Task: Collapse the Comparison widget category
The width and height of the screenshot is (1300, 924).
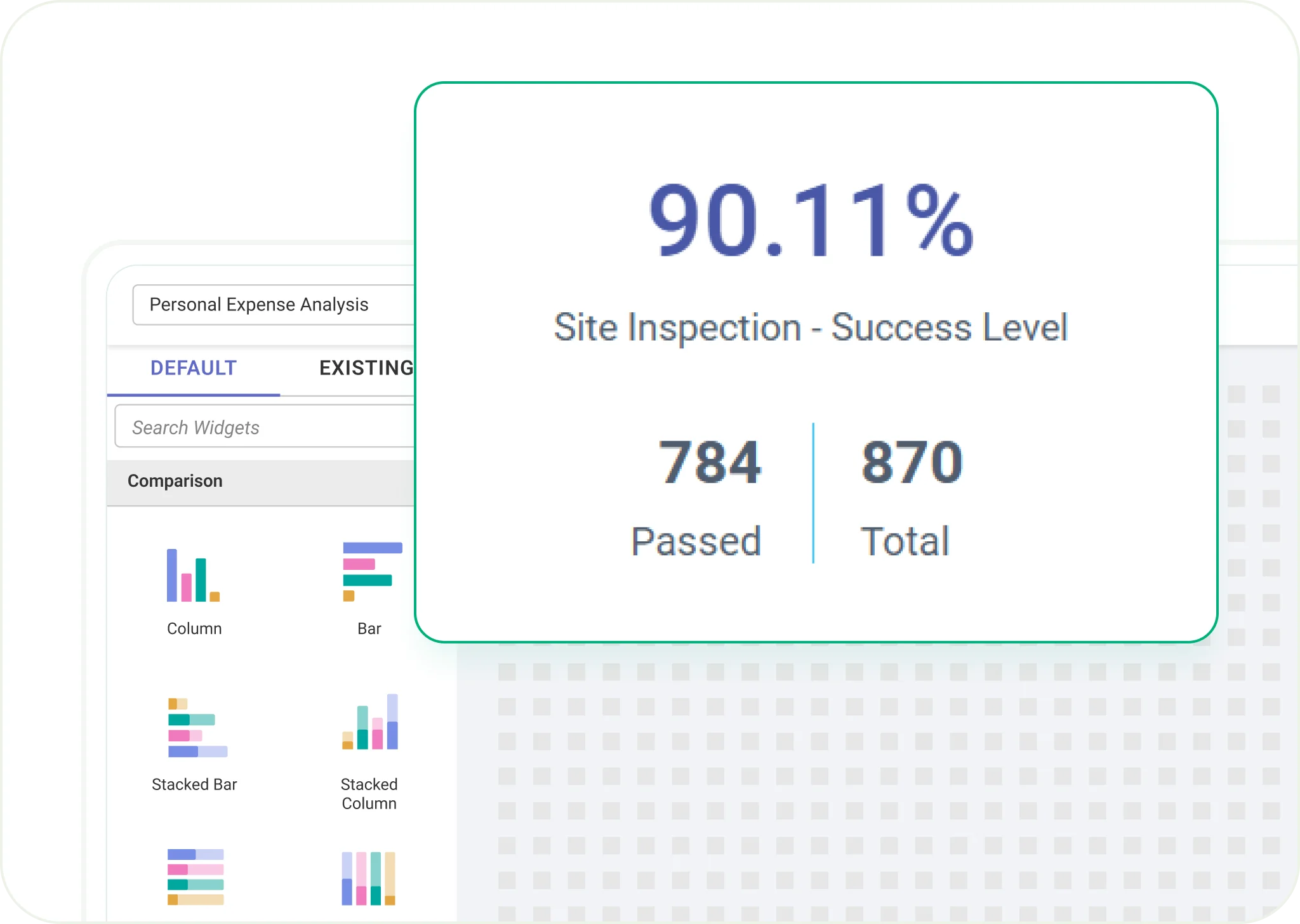Action: pos(176,480)
